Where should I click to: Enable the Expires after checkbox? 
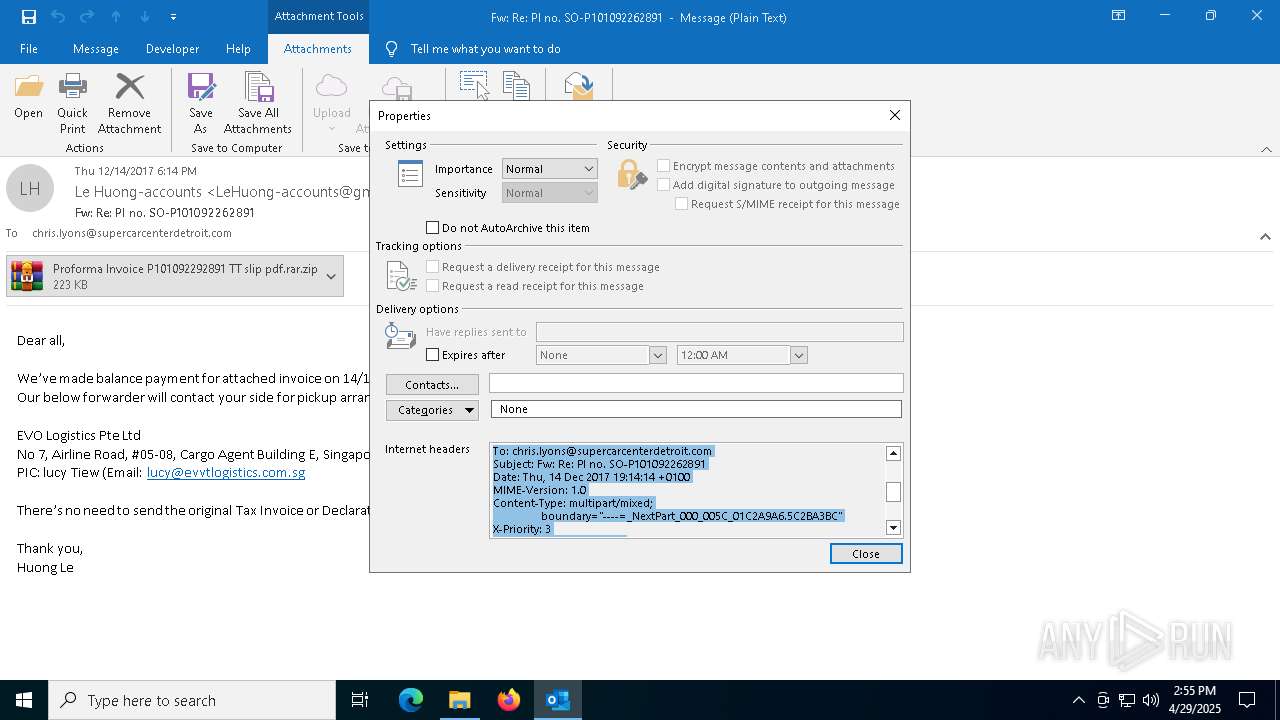(x=433, y=355)
